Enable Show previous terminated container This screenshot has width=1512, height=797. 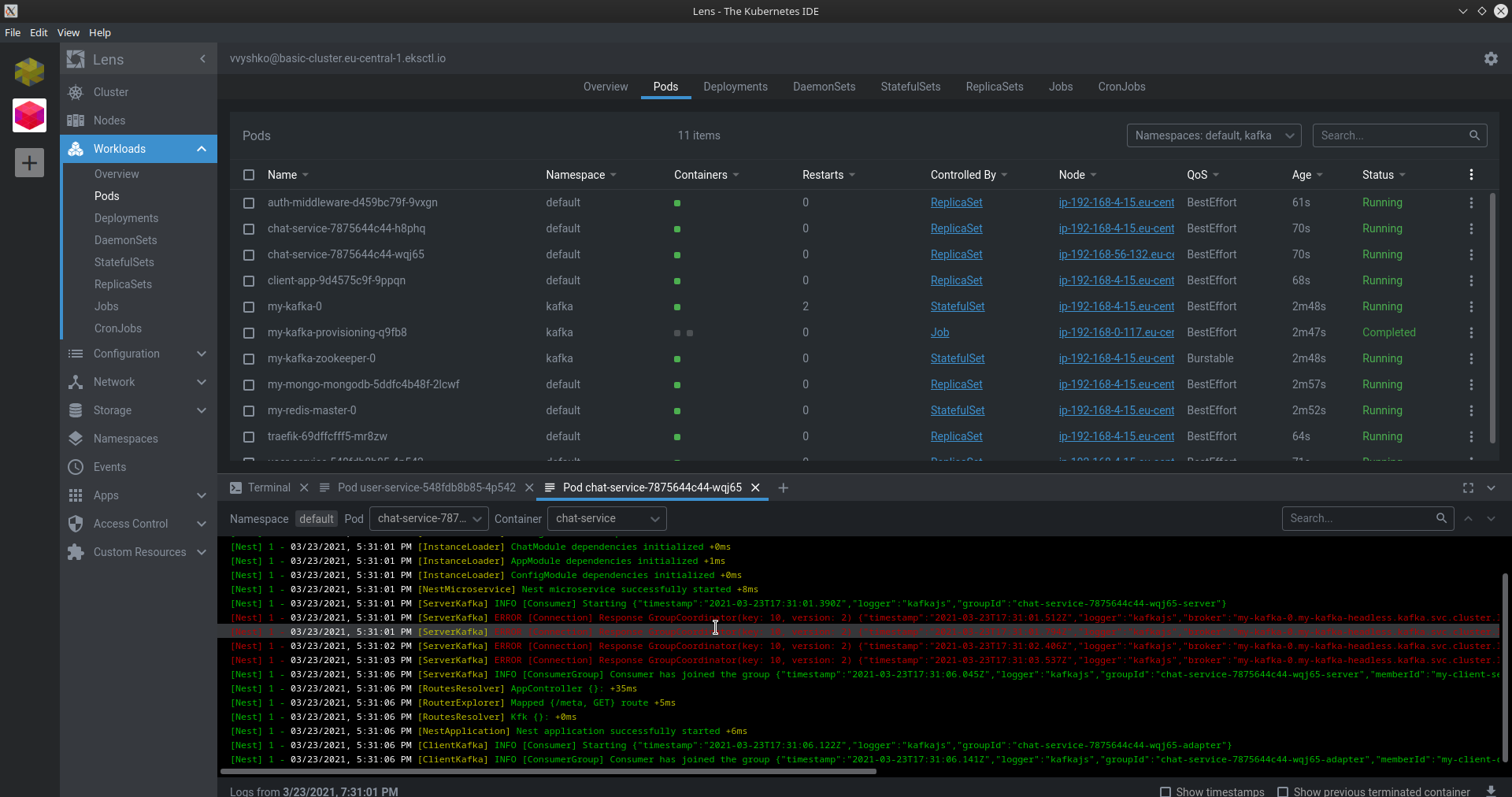[1283, 791]
